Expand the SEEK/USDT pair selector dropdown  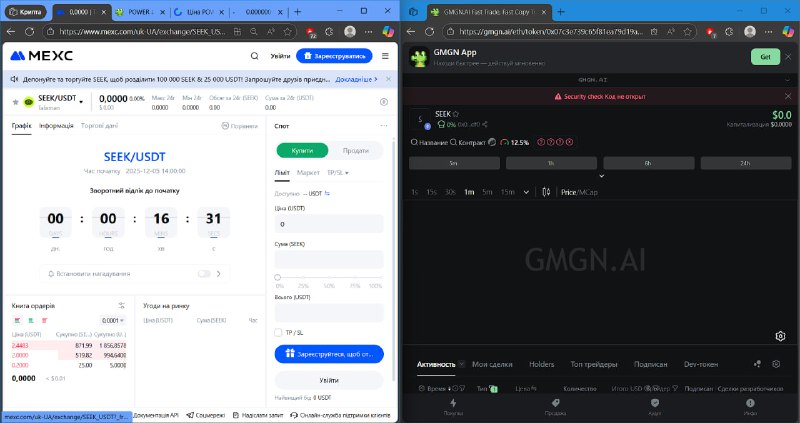(x=81, y=102)
